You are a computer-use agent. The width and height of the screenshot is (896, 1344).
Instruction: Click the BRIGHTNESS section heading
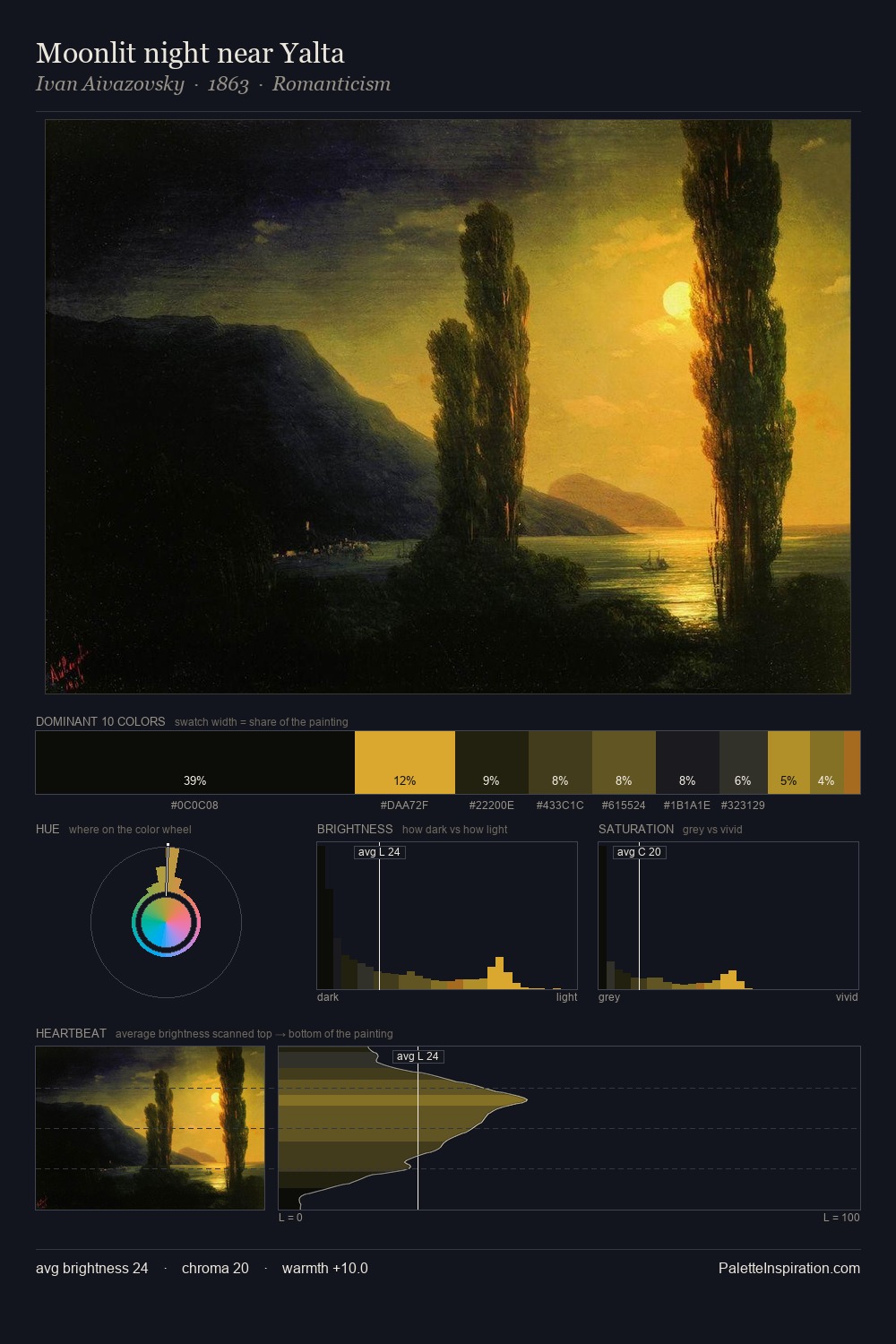tap(355, 829)
